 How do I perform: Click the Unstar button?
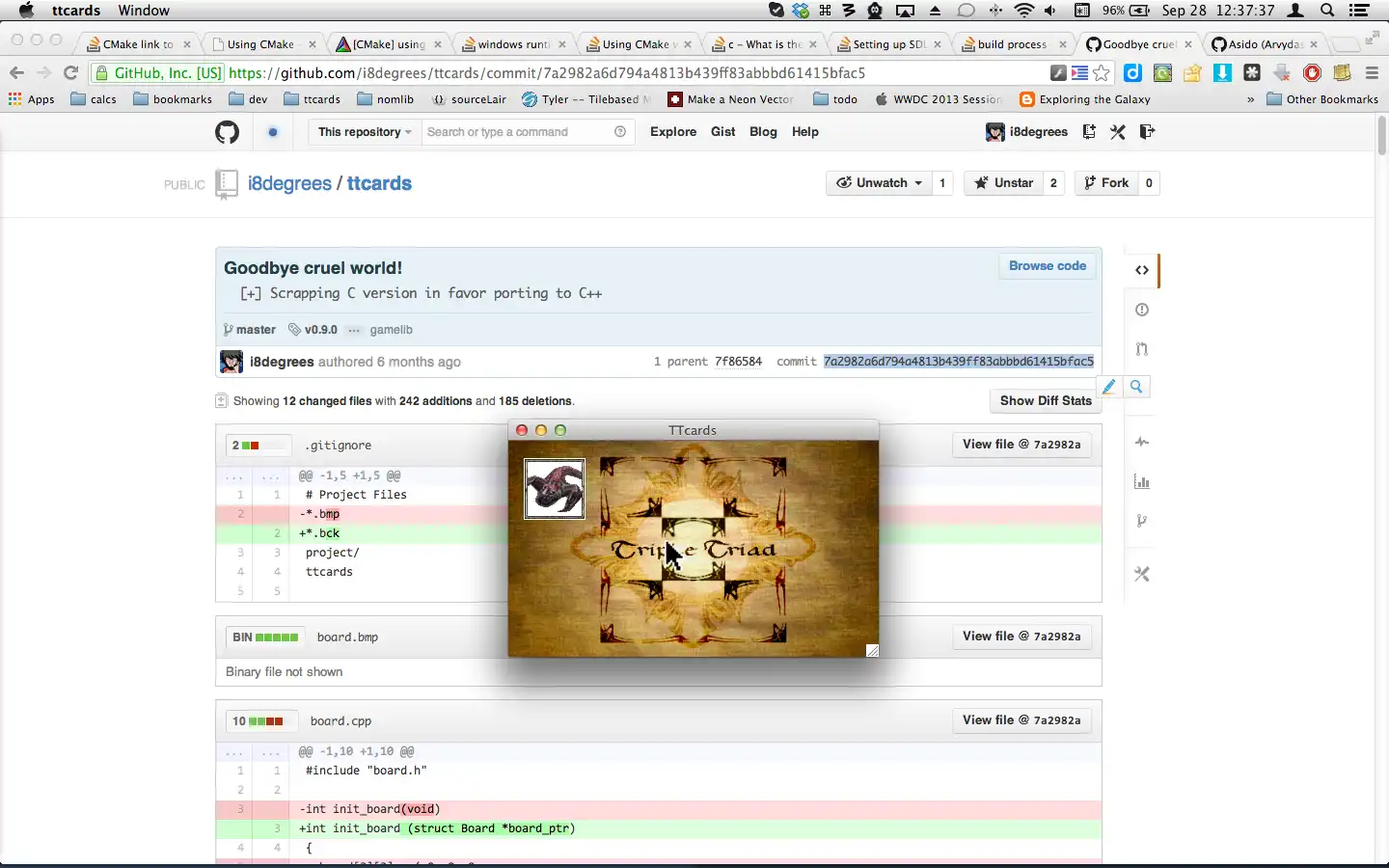pyautogui.click(x=1004, y=183)
